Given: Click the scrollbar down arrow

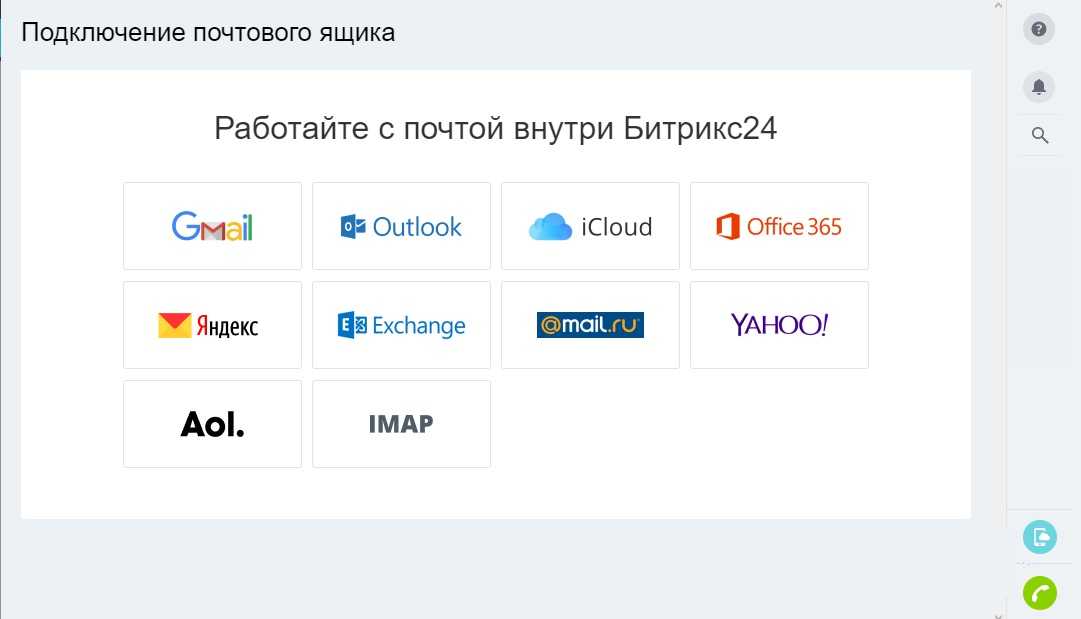Looking at the screenshot, I should tap(998, 615).
